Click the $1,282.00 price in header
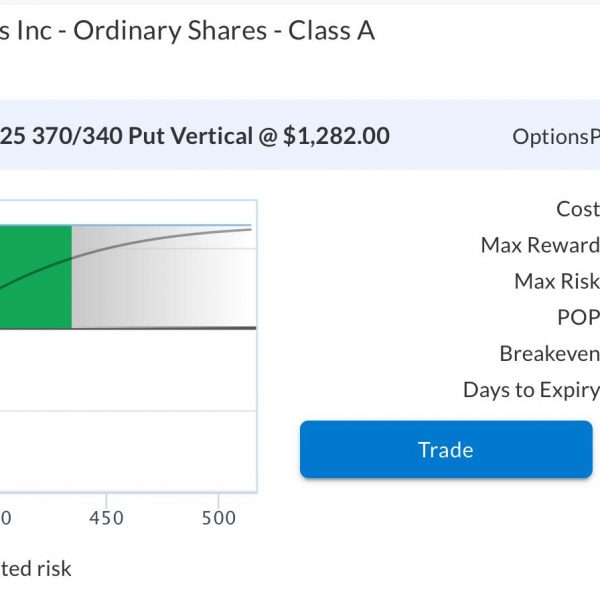Screen dimensions: 600x600 tap(336, 136)
